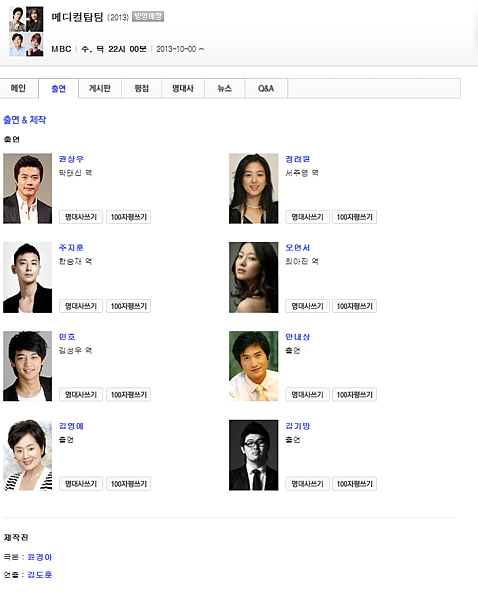Click the 박태신 역 role text
Viewport: 478px width, 600px height.
(x=75, y=173)
